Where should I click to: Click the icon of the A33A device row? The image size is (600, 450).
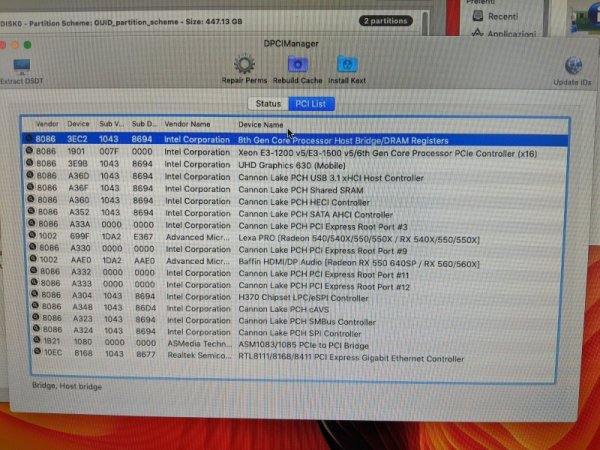(32, 223)
